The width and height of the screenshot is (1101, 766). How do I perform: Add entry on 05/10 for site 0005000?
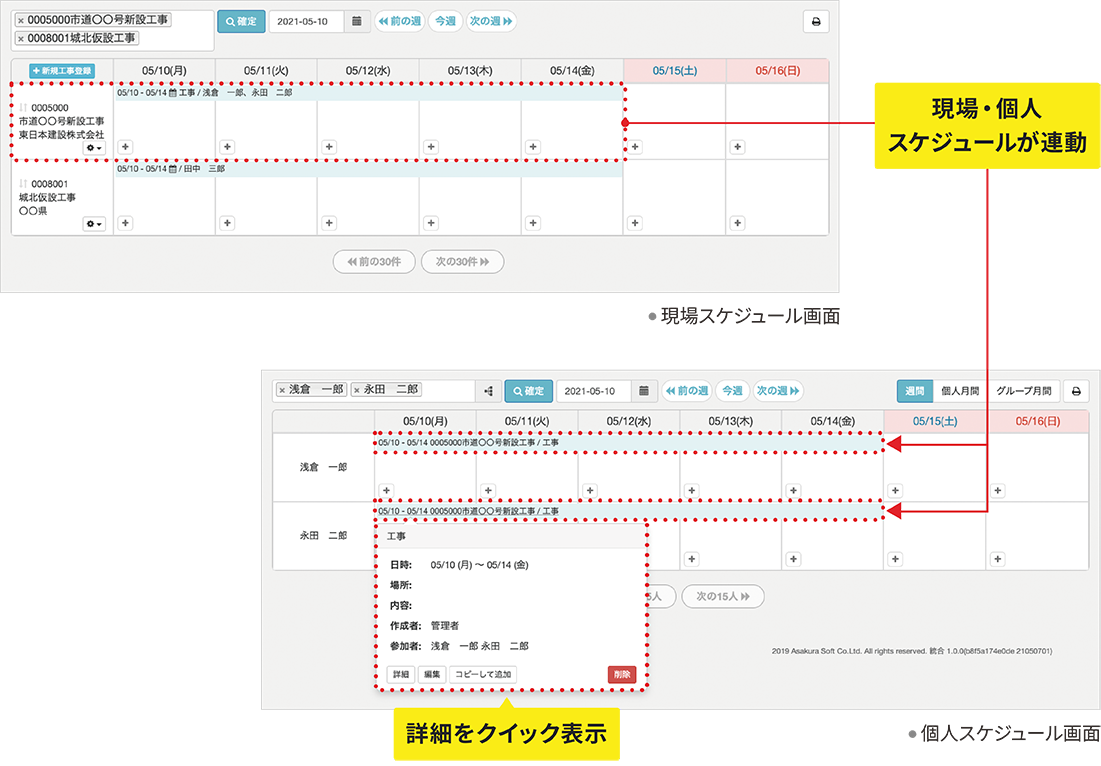pos(125,147)
